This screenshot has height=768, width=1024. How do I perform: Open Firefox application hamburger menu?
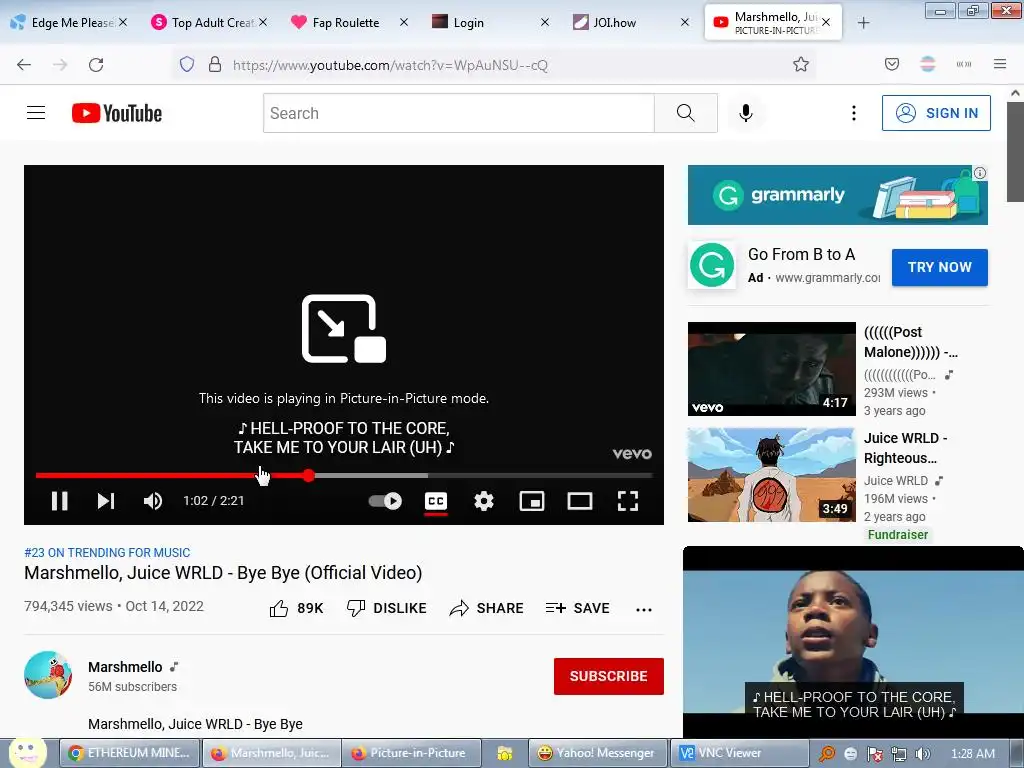click(x=1000, y=64)
